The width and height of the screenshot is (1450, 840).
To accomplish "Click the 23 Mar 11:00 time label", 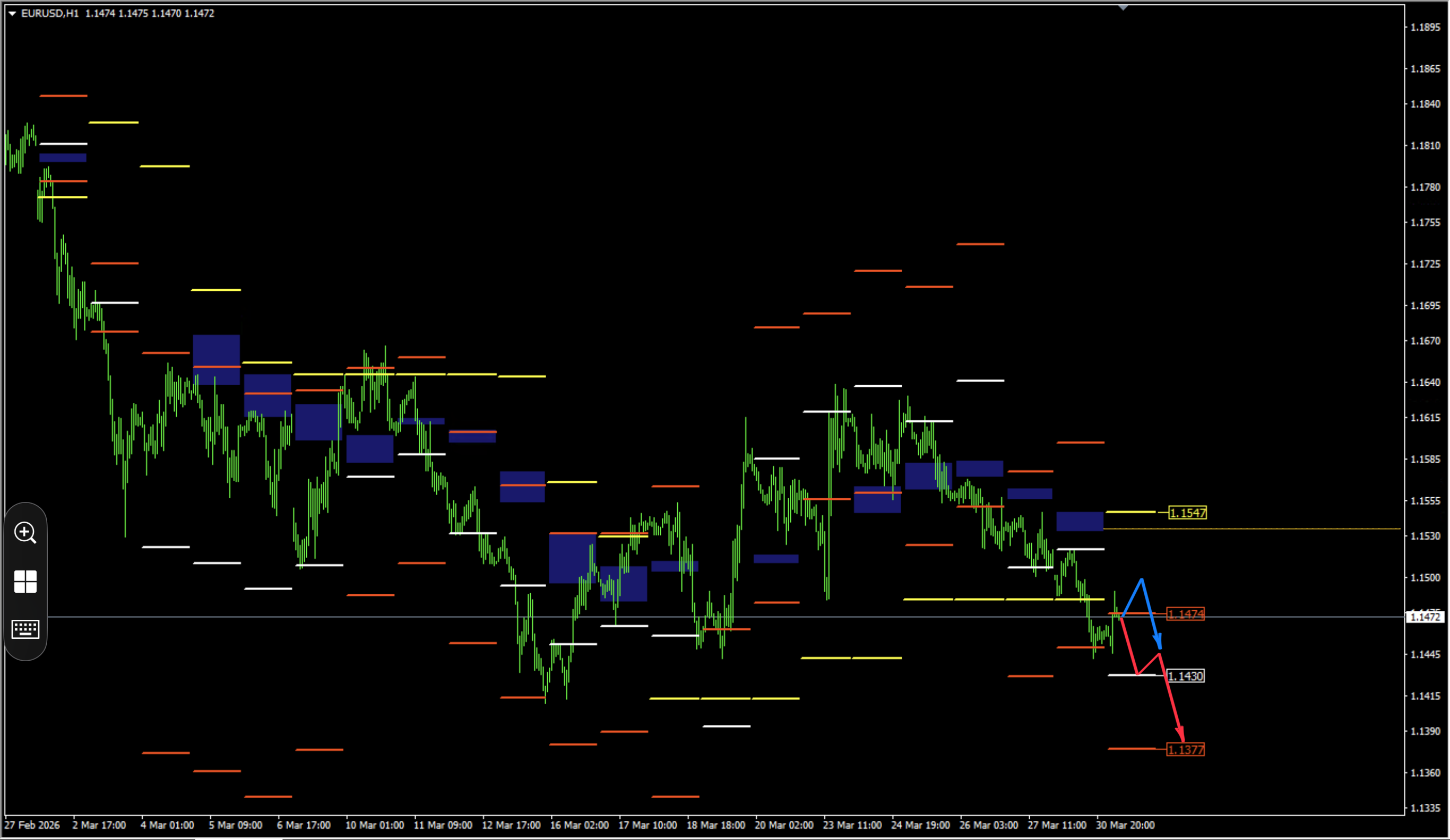I will click(x=852, y=825).
